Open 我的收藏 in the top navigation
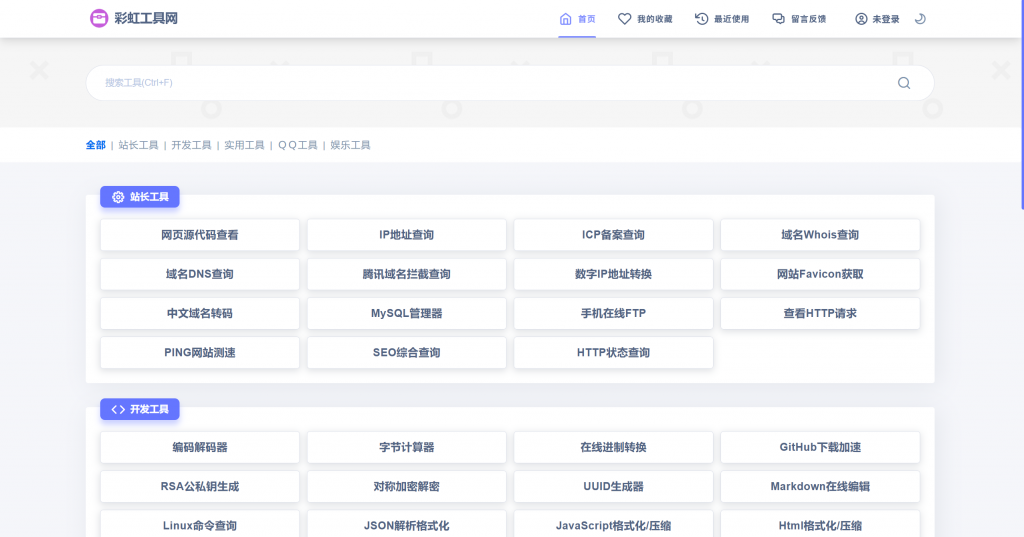The height and width of the screenshot is (537, 1024). [x=645, y=19]
